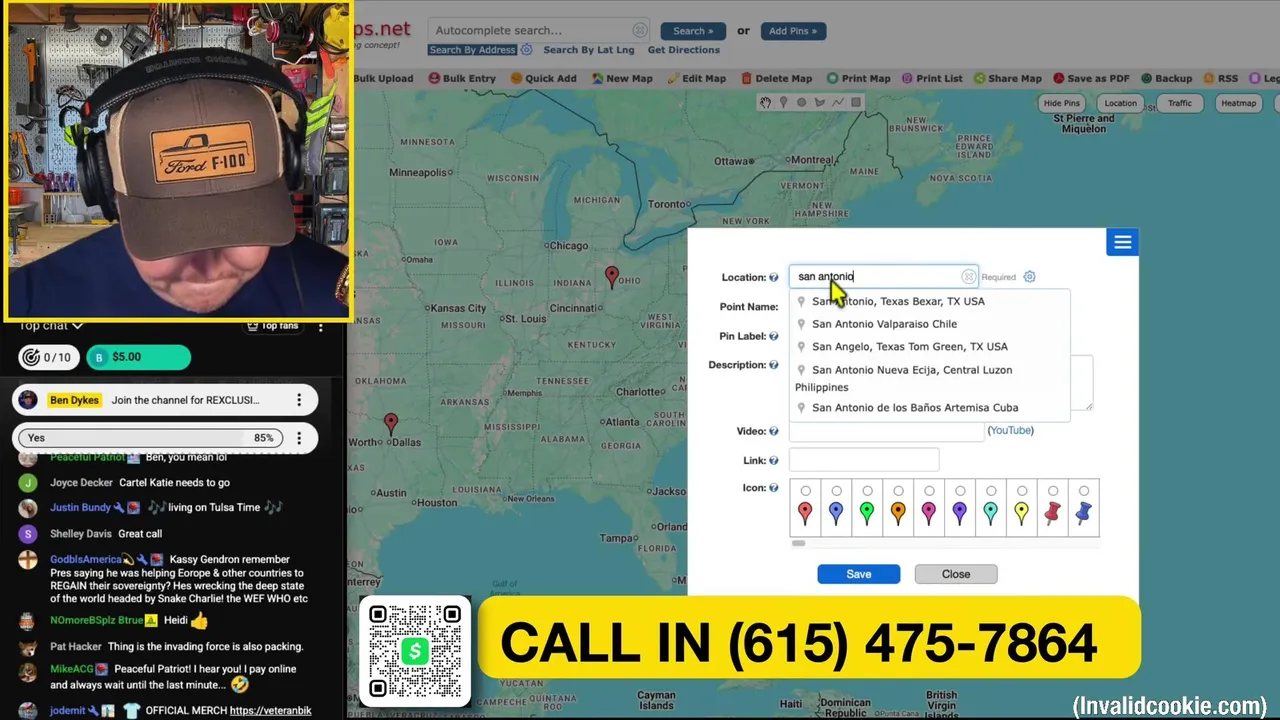Open options menu on Ben Dykes pinned message
Image resolution: width=1280 pixels, height=720 pixels.
pos(298,400)
